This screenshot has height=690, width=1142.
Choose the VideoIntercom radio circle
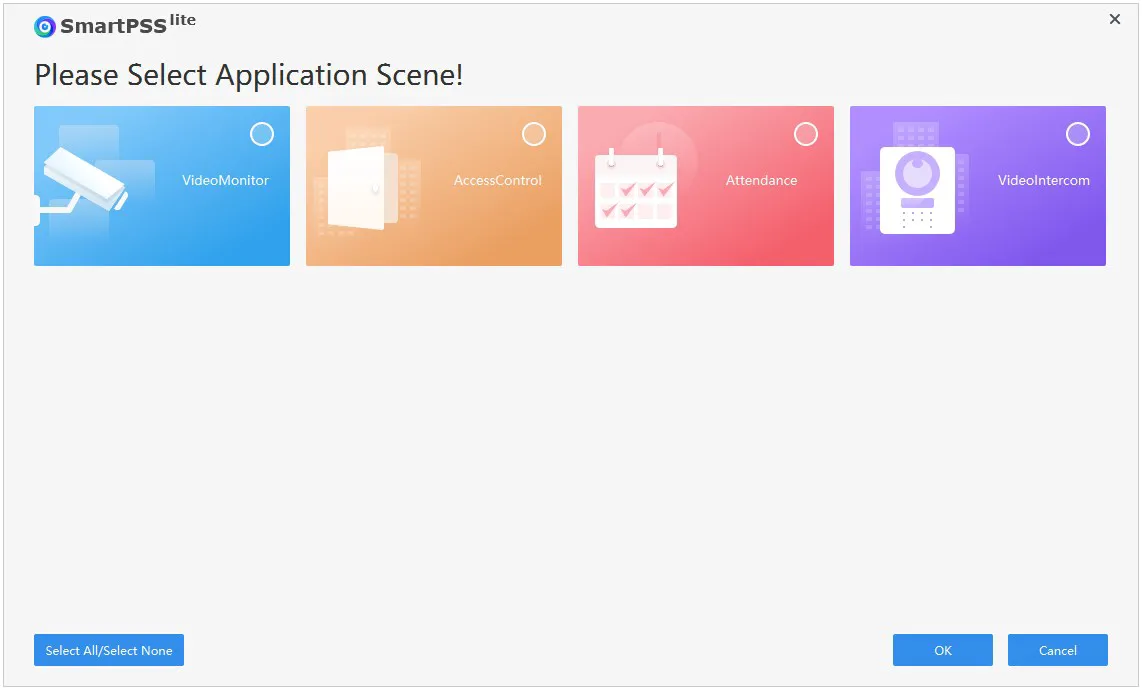(1078, 134)
